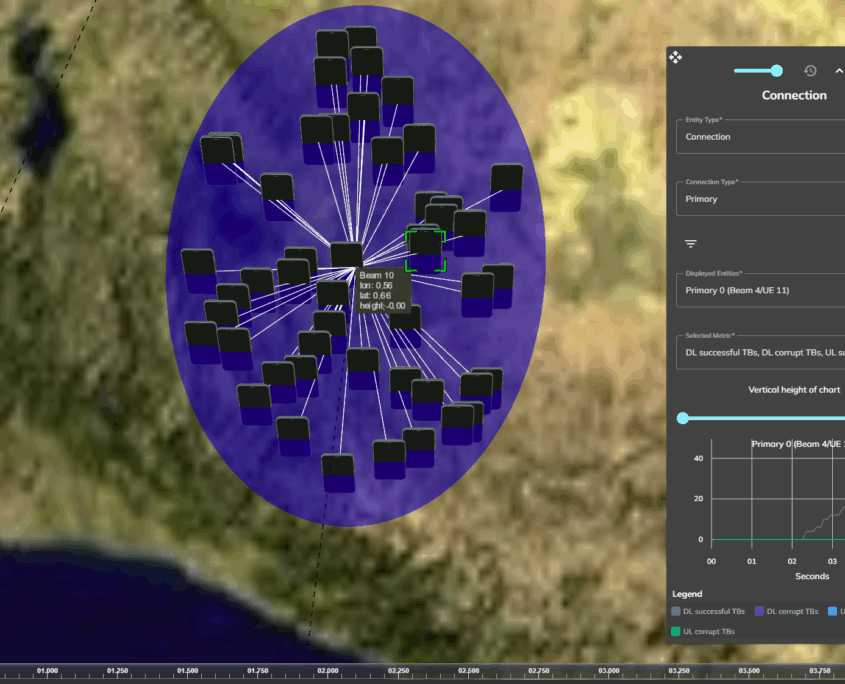
Task: Jump to the 02.000 timeline marker
Action: pyautogui.click(x=328, y=671)
